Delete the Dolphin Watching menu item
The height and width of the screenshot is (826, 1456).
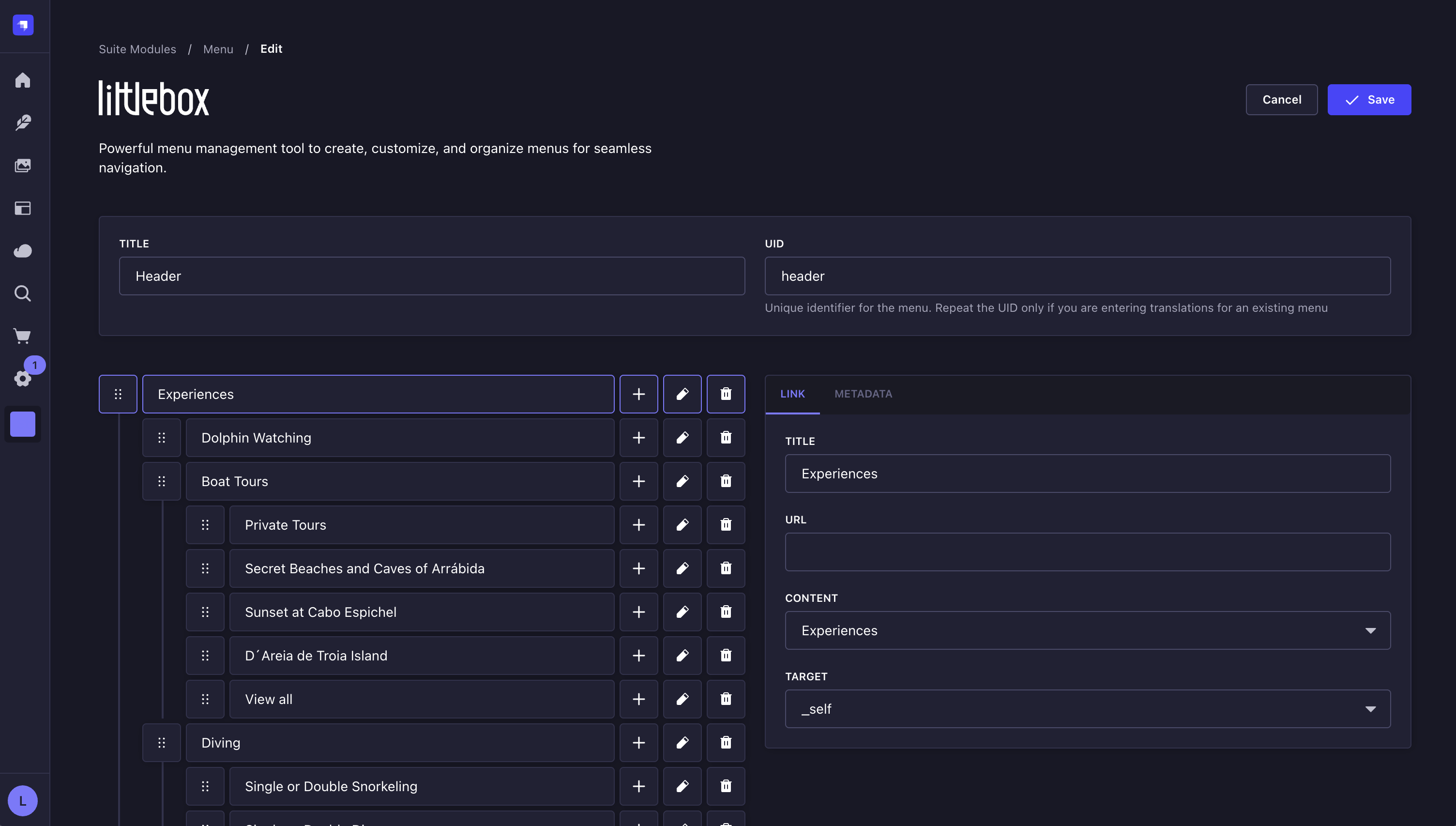point(726,437)
